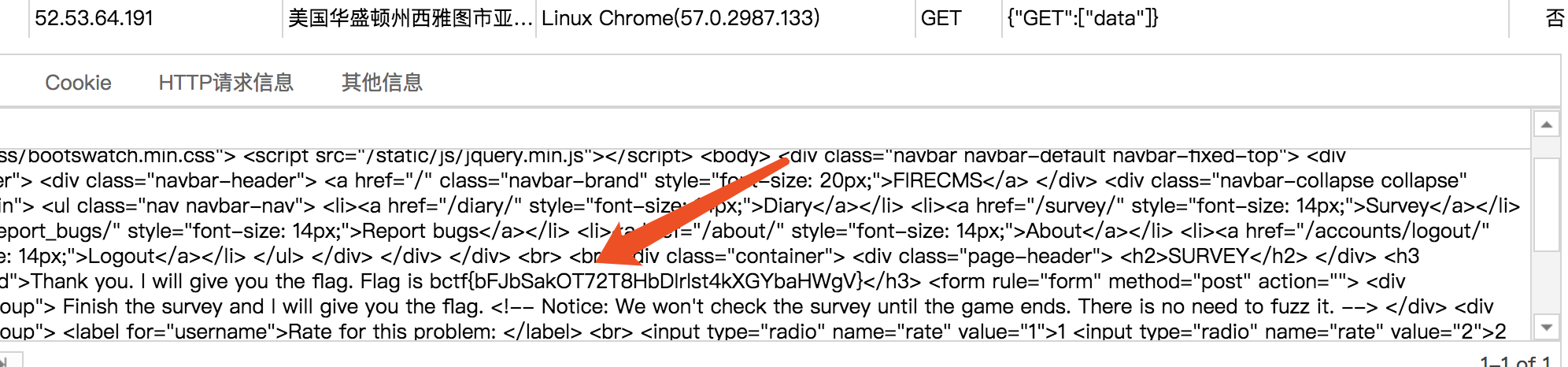Click the Linux Chrome browser version cell

coord(680,18)
